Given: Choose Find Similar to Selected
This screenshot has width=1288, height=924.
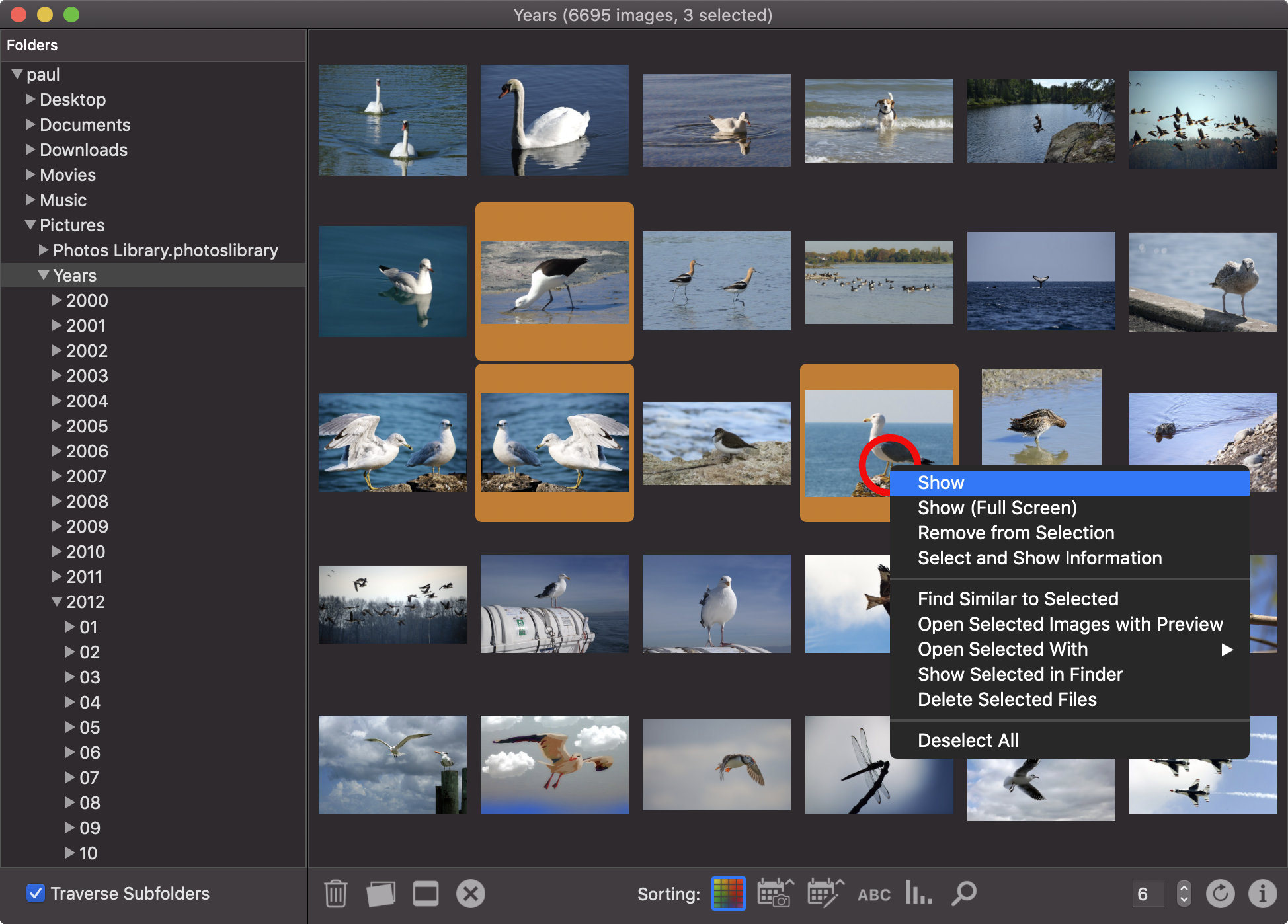Looking at the screenshot, I should tap(1069, 599).
